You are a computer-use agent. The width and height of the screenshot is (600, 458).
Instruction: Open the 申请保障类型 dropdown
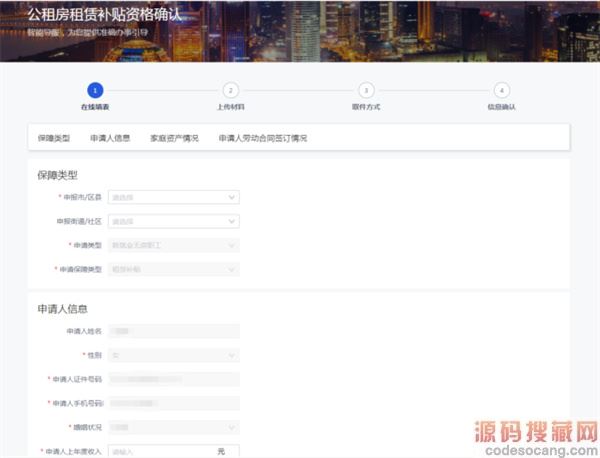coord(173,269)
